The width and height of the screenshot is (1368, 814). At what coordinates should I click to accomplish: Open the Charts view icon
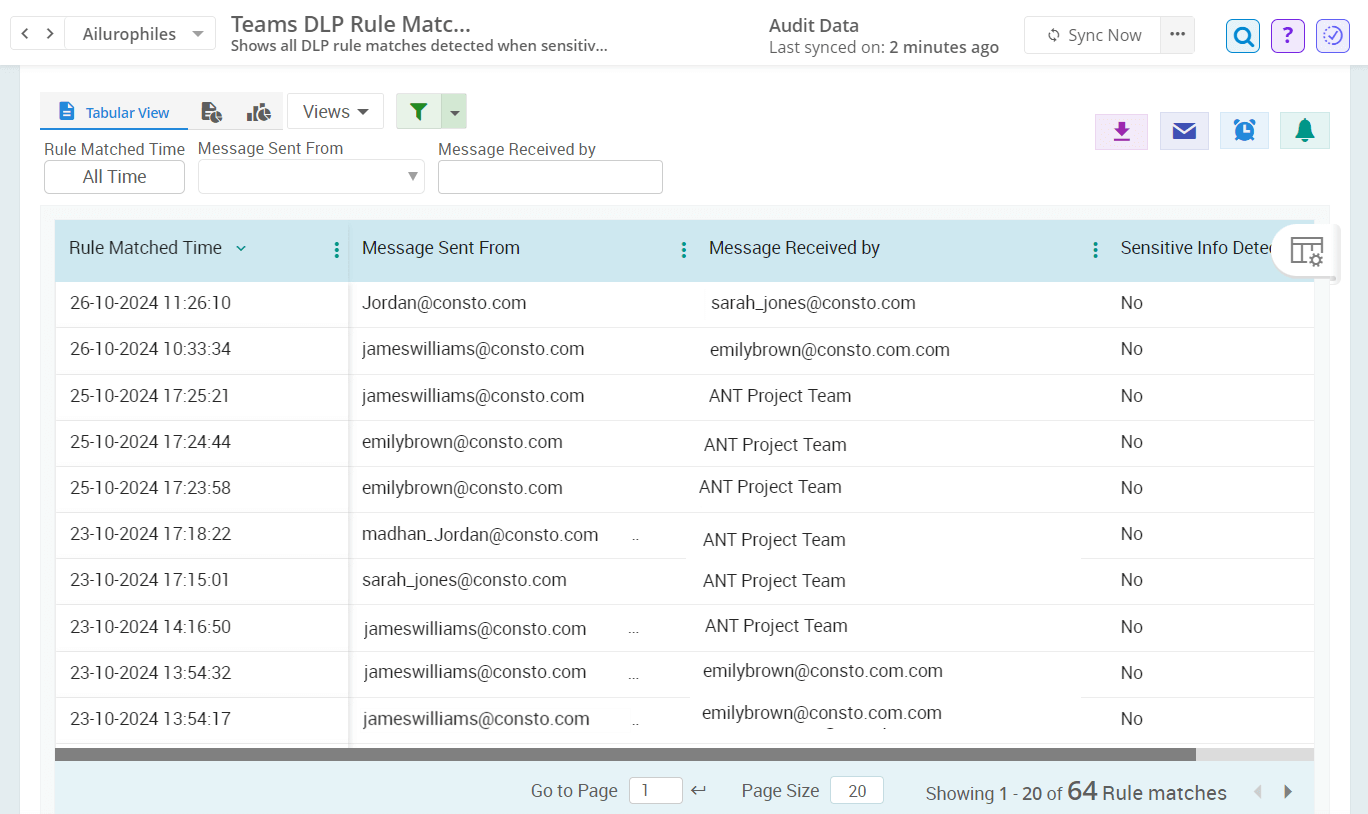[258, 112]
